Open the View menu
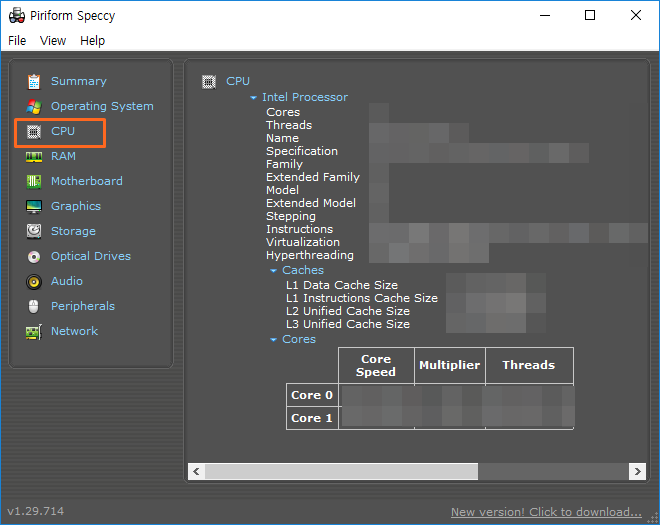Image resolution: width=660 pixels, height=525 pixels. [53, 40]
